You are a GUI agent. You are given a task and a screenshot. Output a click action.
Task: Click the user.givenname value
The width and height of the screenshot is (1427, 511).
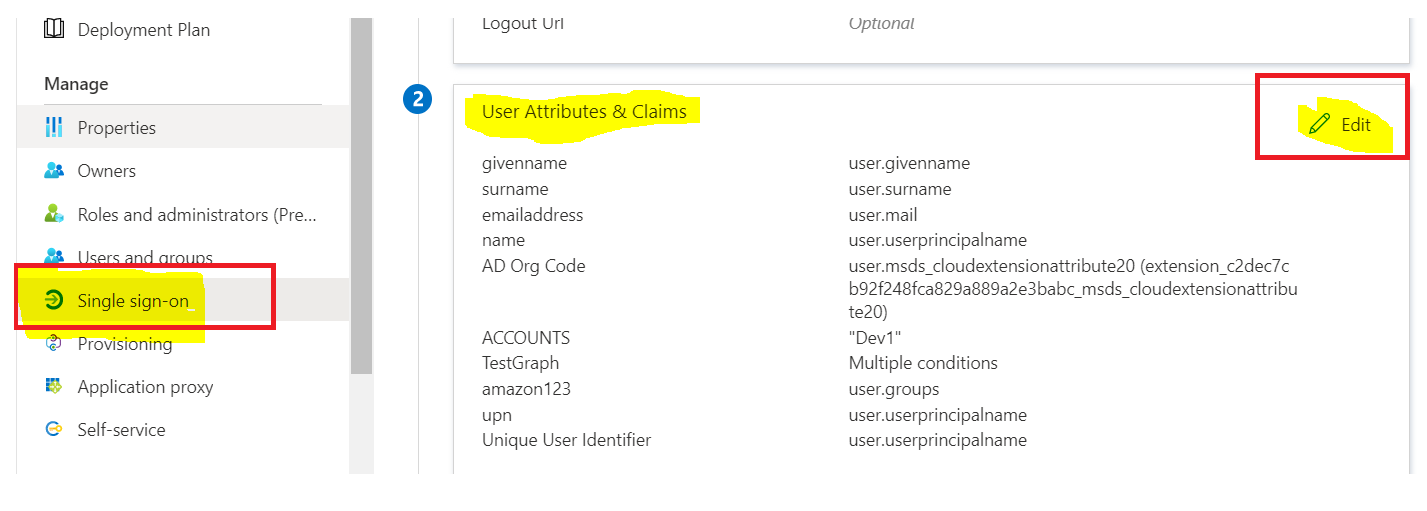(909, 163)
